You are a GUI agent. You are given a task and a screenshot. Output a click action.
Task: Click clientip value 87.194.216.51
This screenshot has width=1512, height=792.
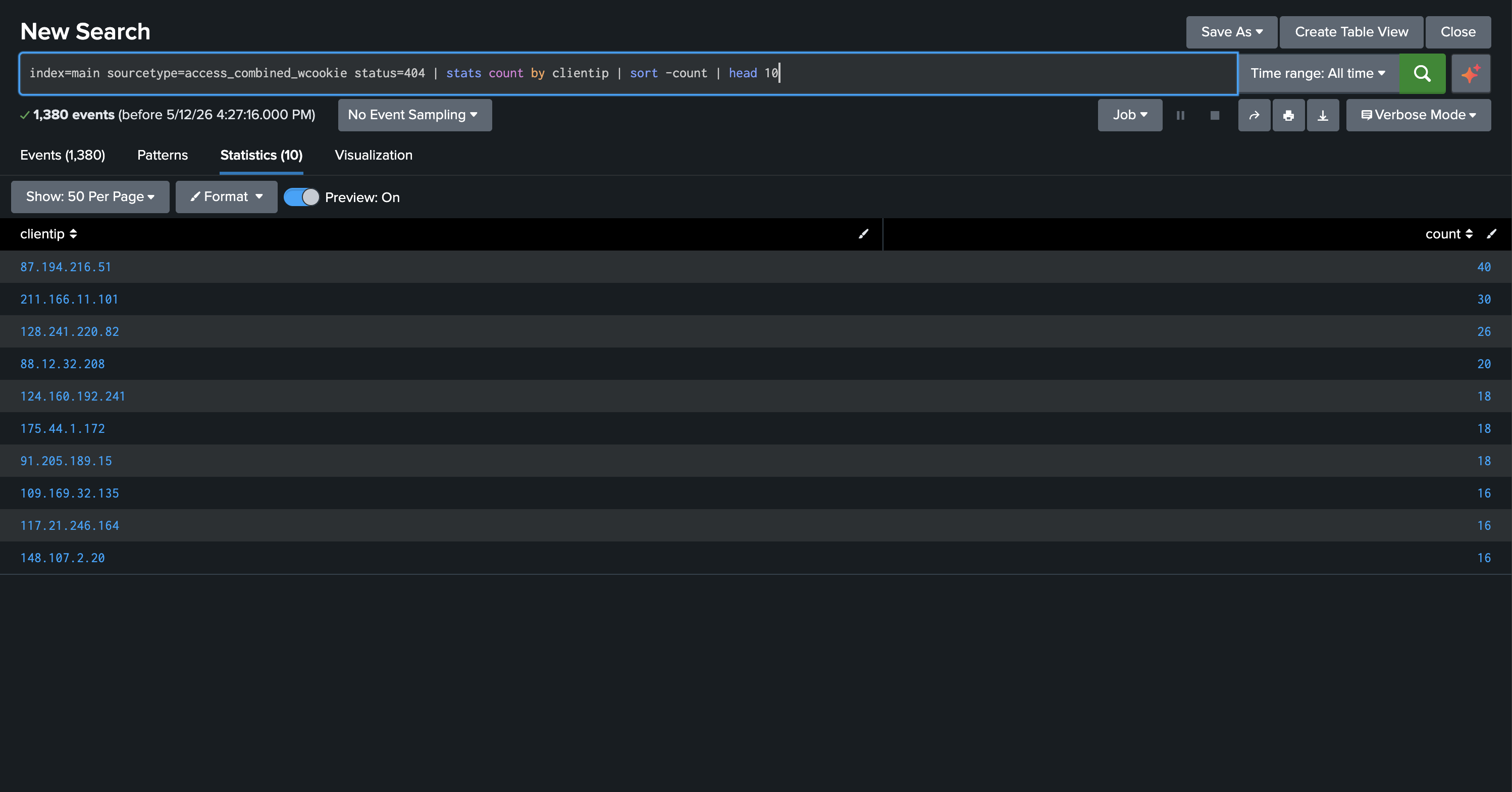[66, 267]
